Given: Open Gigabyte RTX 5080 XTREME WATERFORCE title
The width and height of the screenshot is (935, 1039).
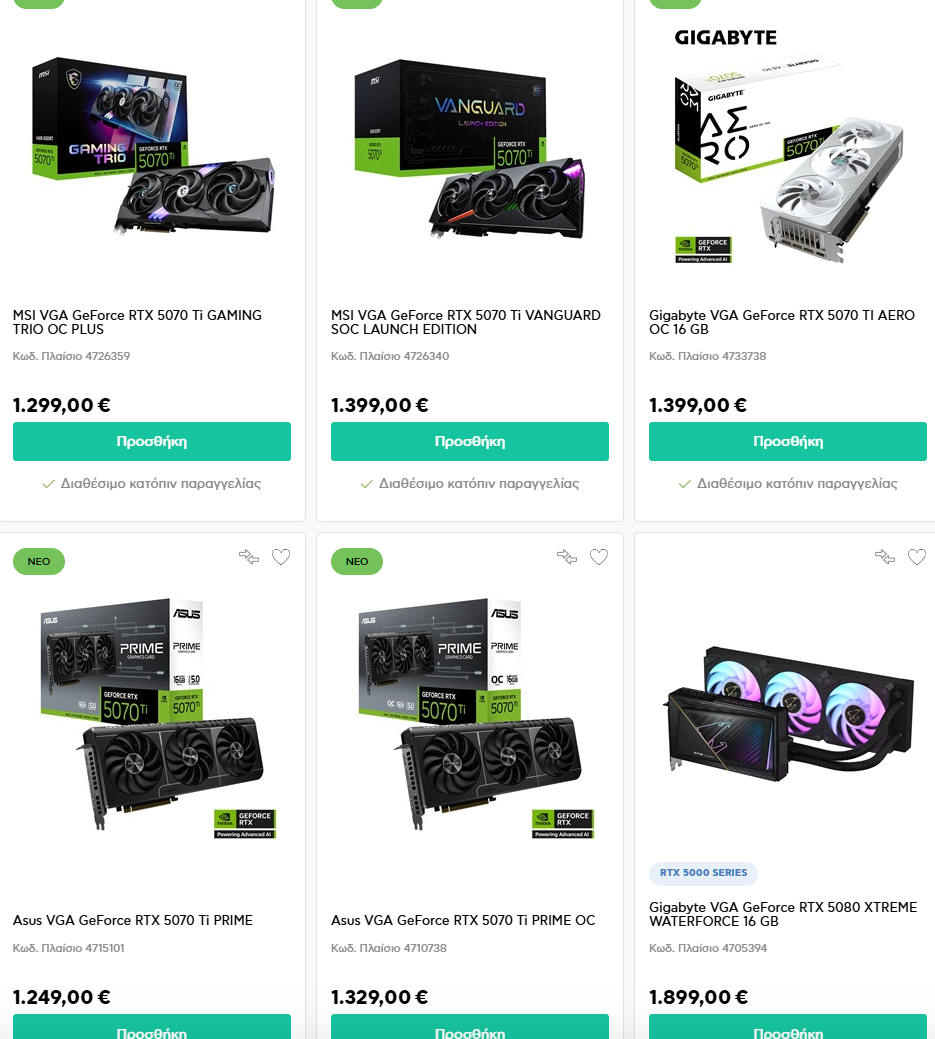Looking at the screenshot, I should coord(783,914).
